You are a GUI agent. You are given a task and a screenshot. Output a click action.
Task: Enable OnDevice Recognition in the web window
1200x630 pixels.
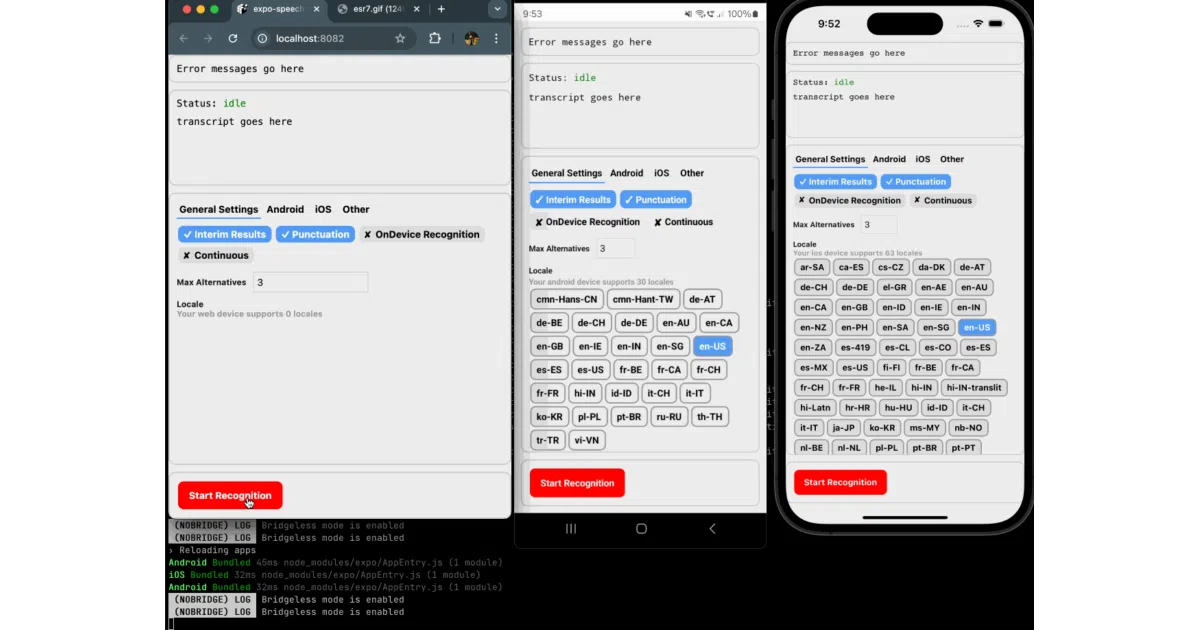coord(421,234)
